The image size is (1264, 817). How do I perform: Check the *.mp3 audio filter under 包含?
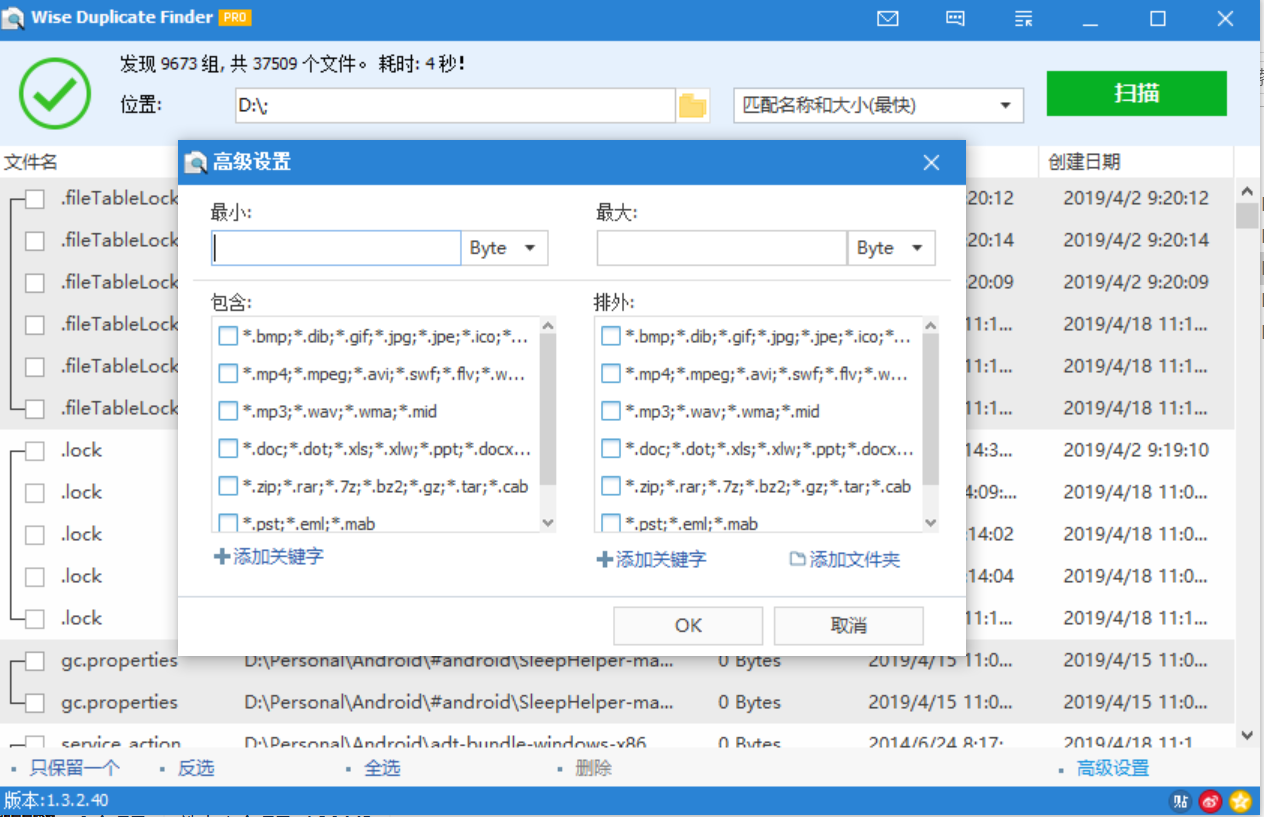(227, 411)
